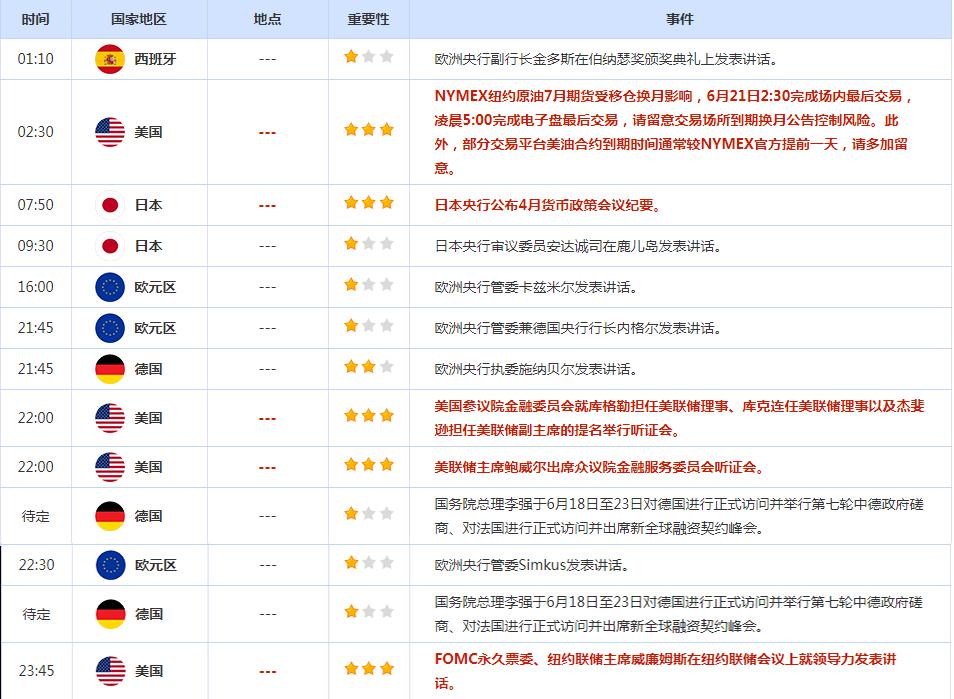Click 欧元区 label in the 16:00 row
This screenshot has height=699, width=954.
155,287
